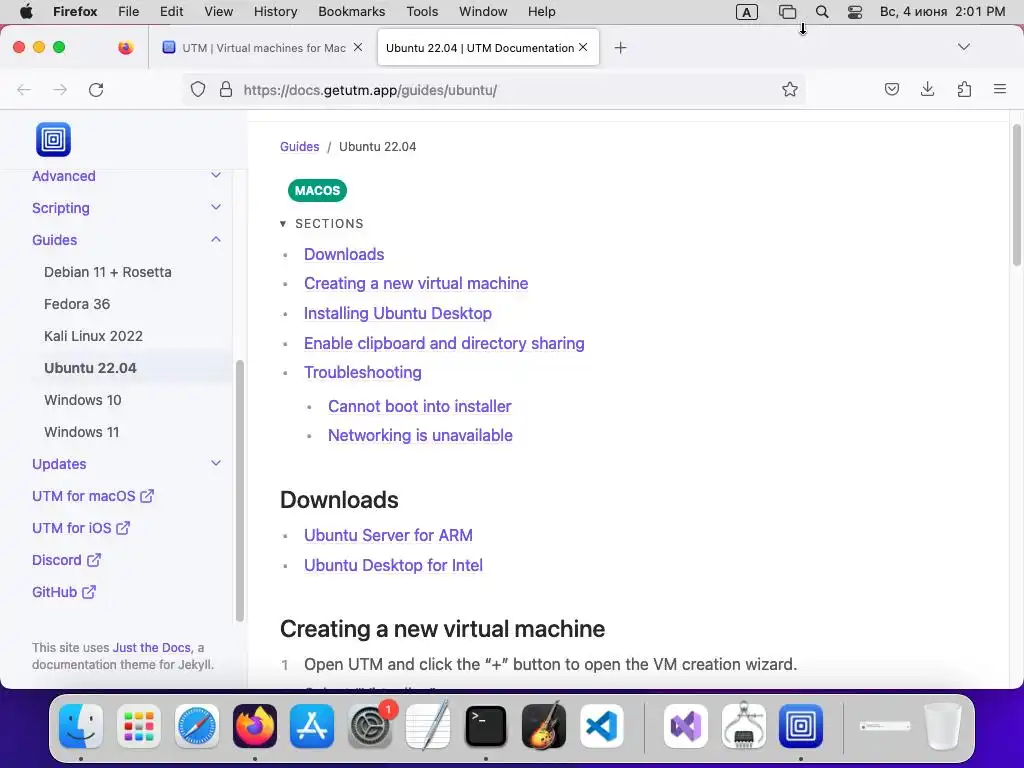The width and height of the screenshot is (1024, 768).
Task: Click the UTM logo in sidebar
Action: click(x=54, y=139)
